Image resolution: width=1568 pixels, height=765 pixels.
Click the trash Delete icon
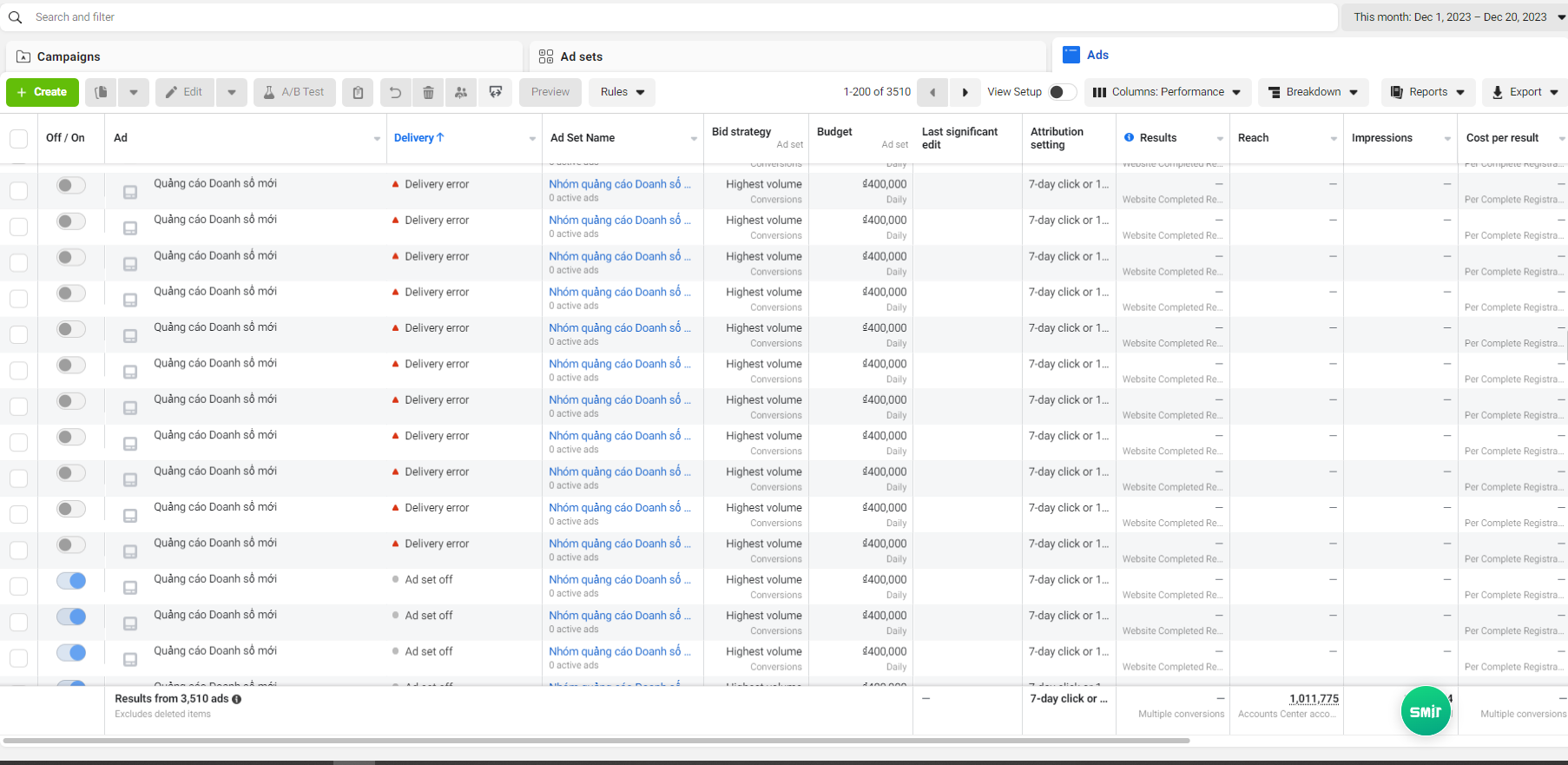pyautogui.click(x=428, y=92)
